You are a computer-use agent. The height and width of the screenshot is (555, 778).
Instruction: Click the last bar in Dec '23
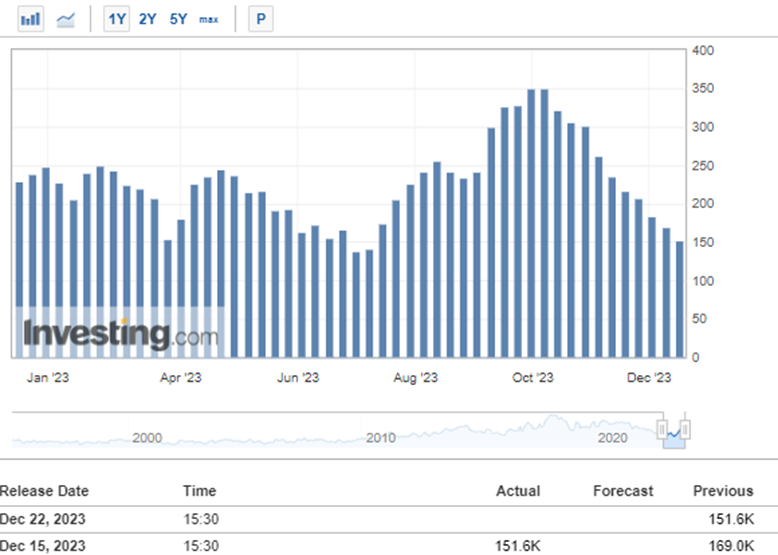coord(680,300)
